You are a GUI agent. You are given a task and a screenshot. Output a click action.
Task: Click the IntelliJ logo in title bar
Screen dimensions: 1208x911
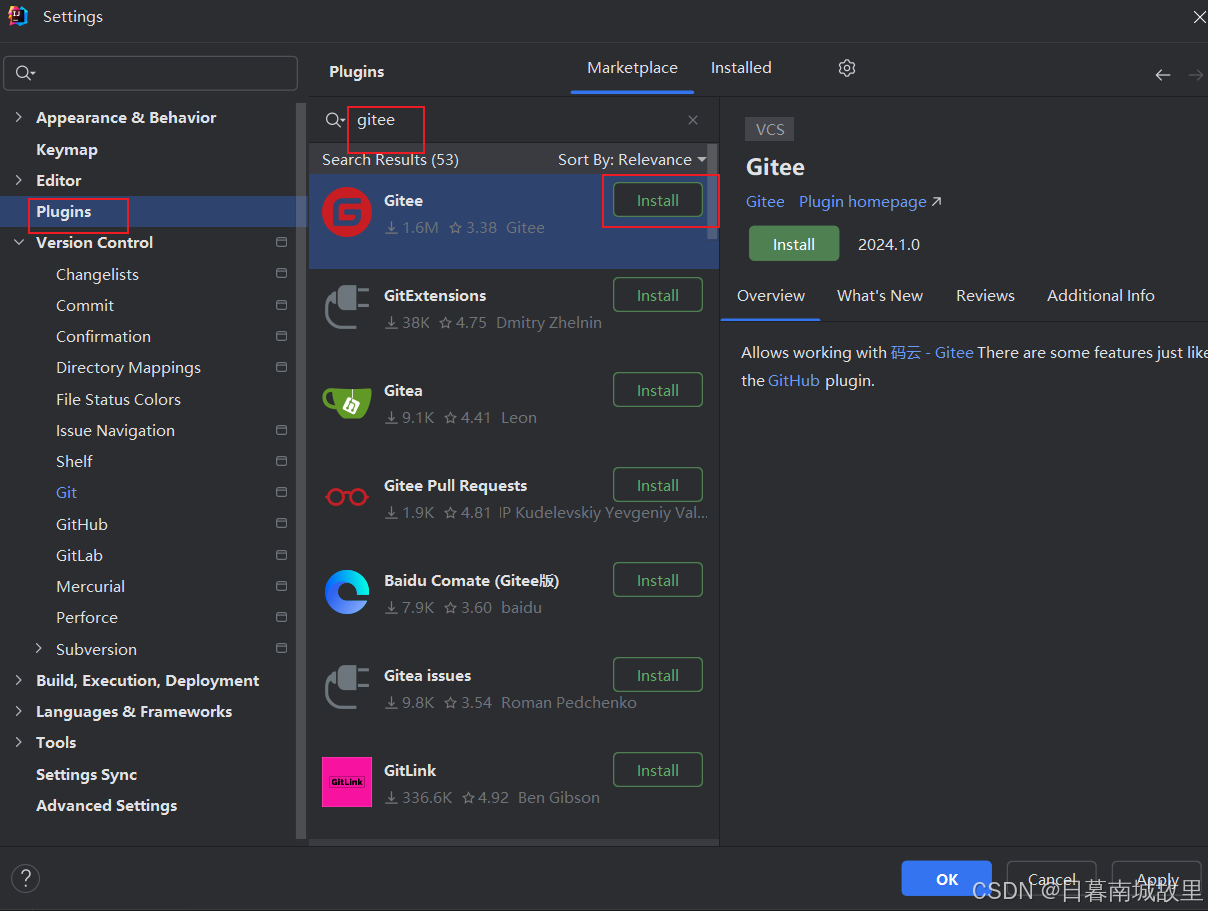point(17,16)
